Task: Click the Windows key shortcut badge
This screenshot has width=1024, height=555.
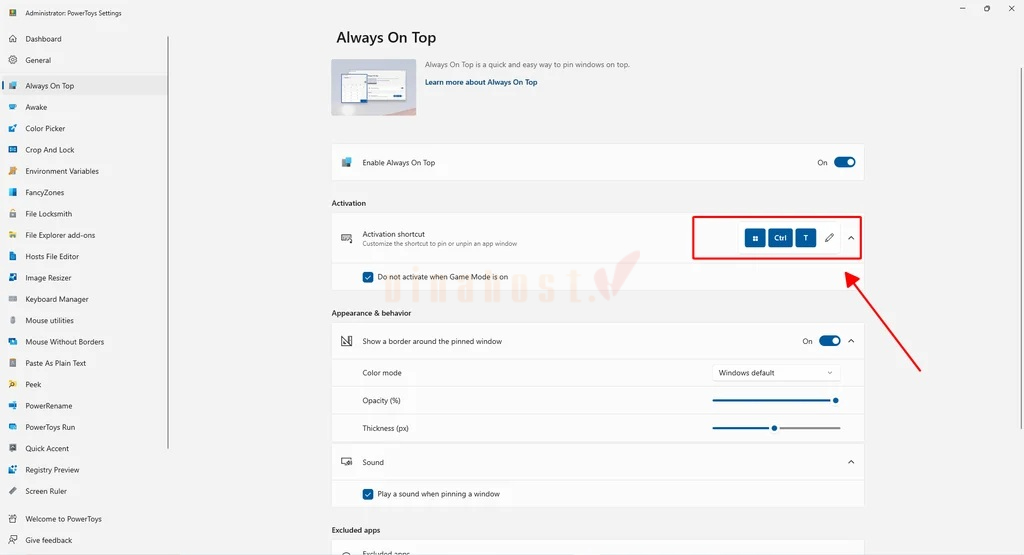Action: point(755,238)
